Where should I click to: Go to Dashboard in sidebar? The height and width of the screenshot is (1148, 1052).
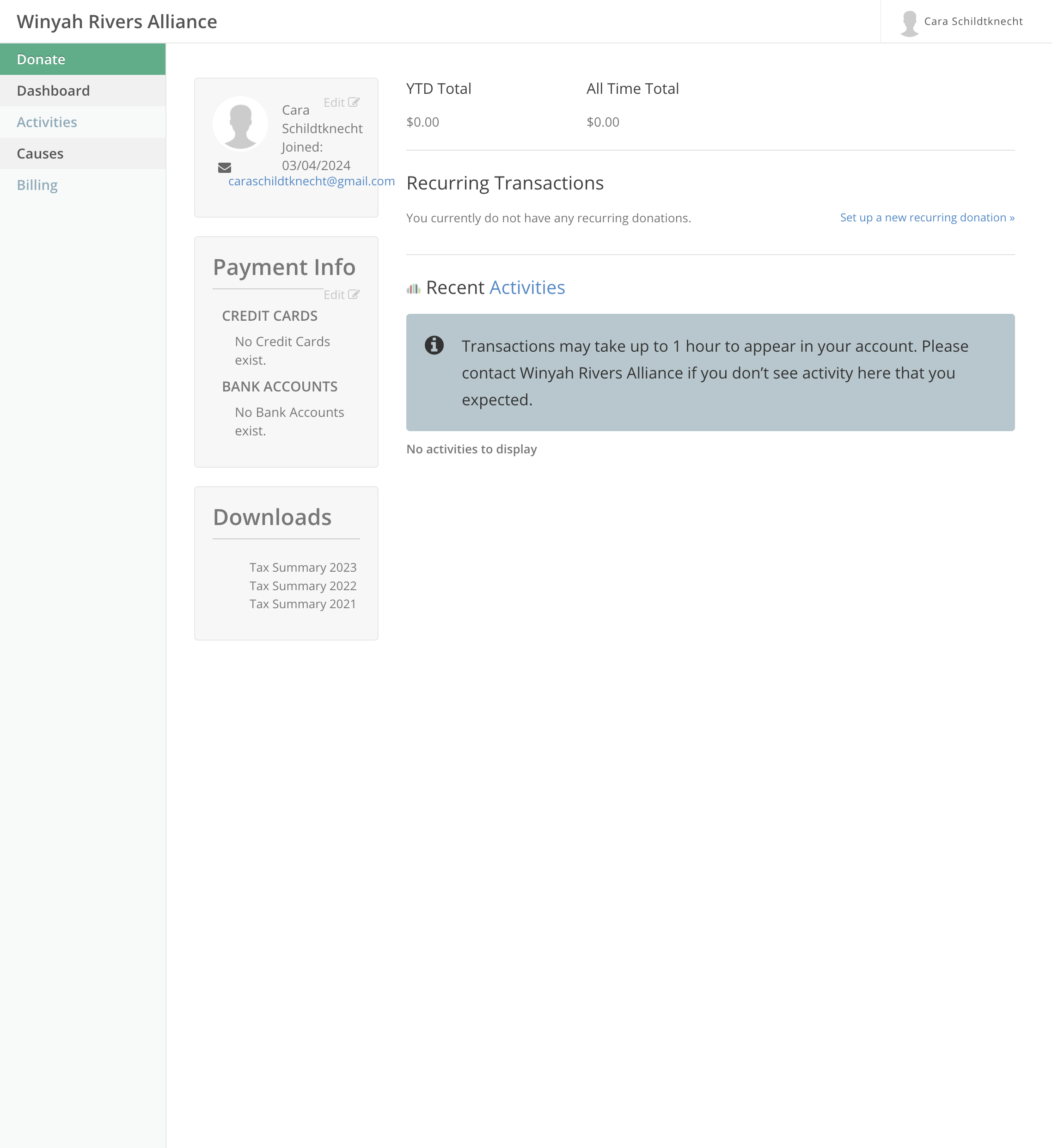[x=83, y=91]
